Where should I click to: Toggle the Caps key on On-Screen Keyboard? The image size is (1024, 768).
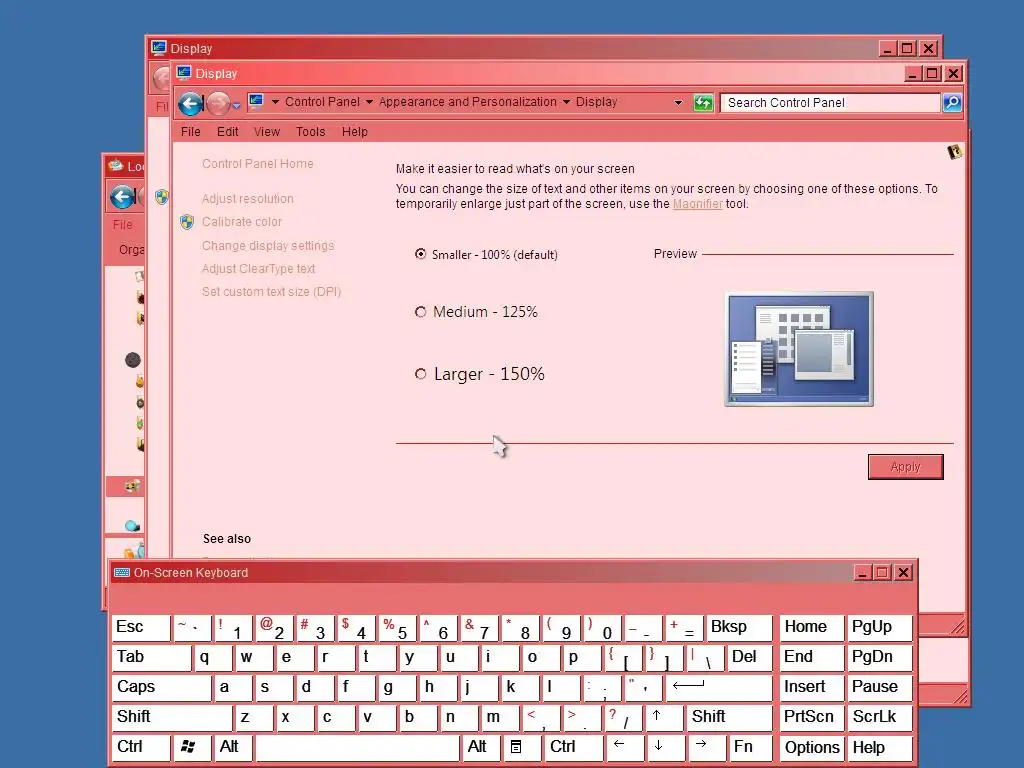click(x=161, y=688)
